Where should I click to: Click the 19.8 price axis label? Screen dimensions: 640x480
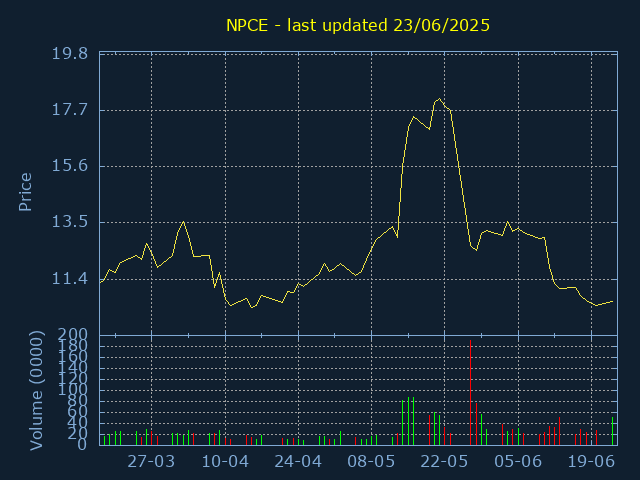coord(69,53)
